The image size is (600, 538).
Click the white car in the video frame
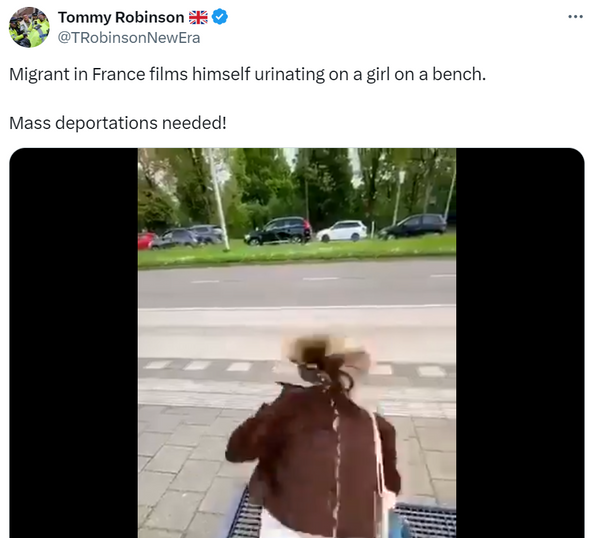click(342, 231)
